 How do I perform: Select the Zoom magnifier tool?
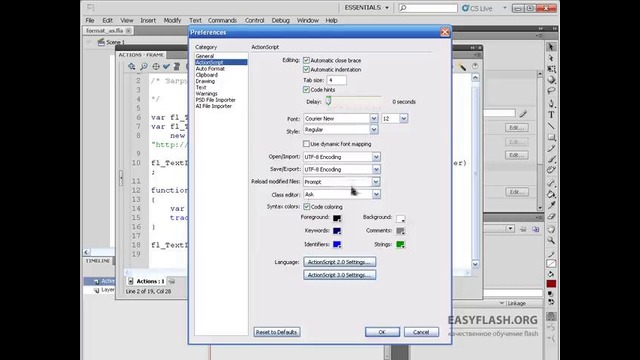[551, 240]
